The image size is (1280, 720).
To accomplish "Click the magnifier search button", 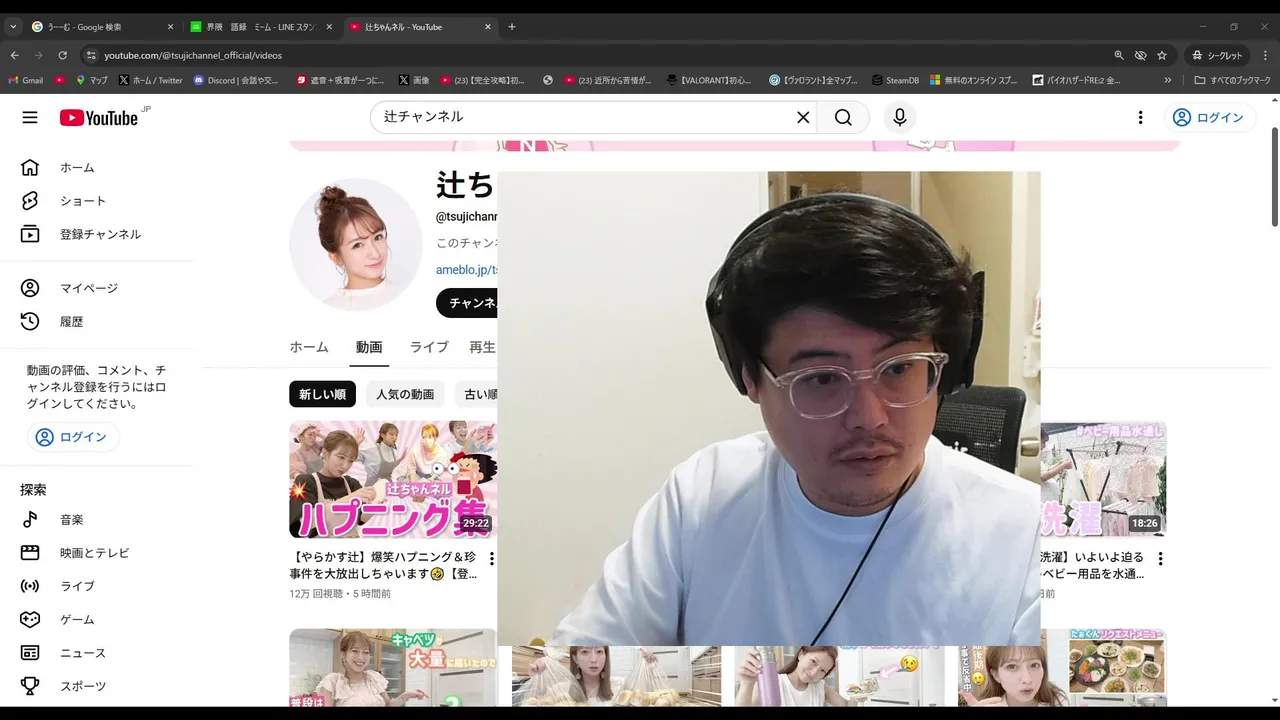I will (843, 117).
